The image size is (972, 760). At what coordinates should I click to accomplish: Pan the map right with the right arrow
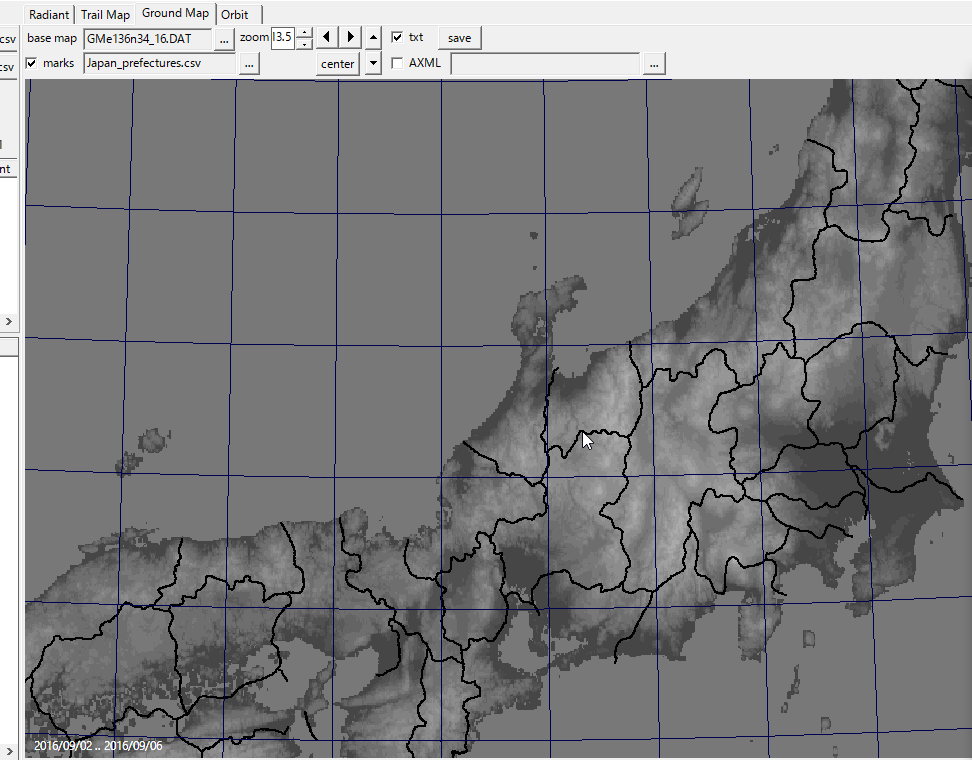click(x=350, y=38)
